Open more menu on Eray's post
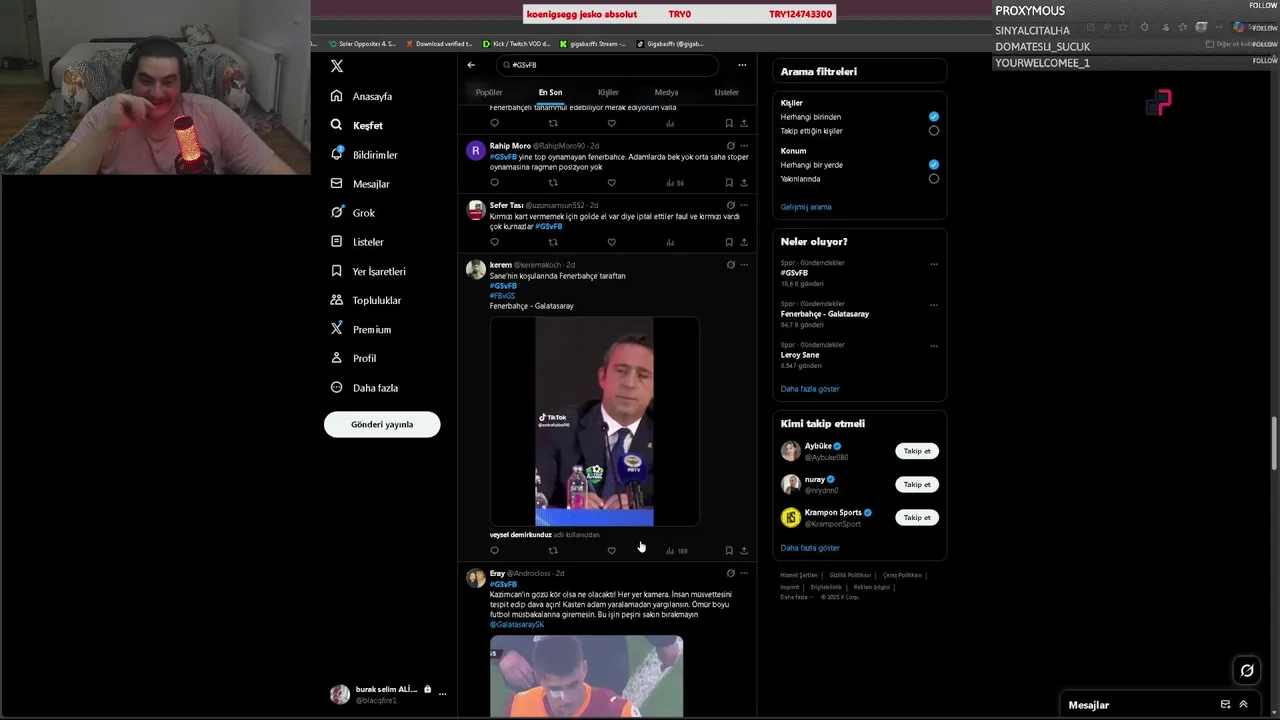 [x=744, y=574]
